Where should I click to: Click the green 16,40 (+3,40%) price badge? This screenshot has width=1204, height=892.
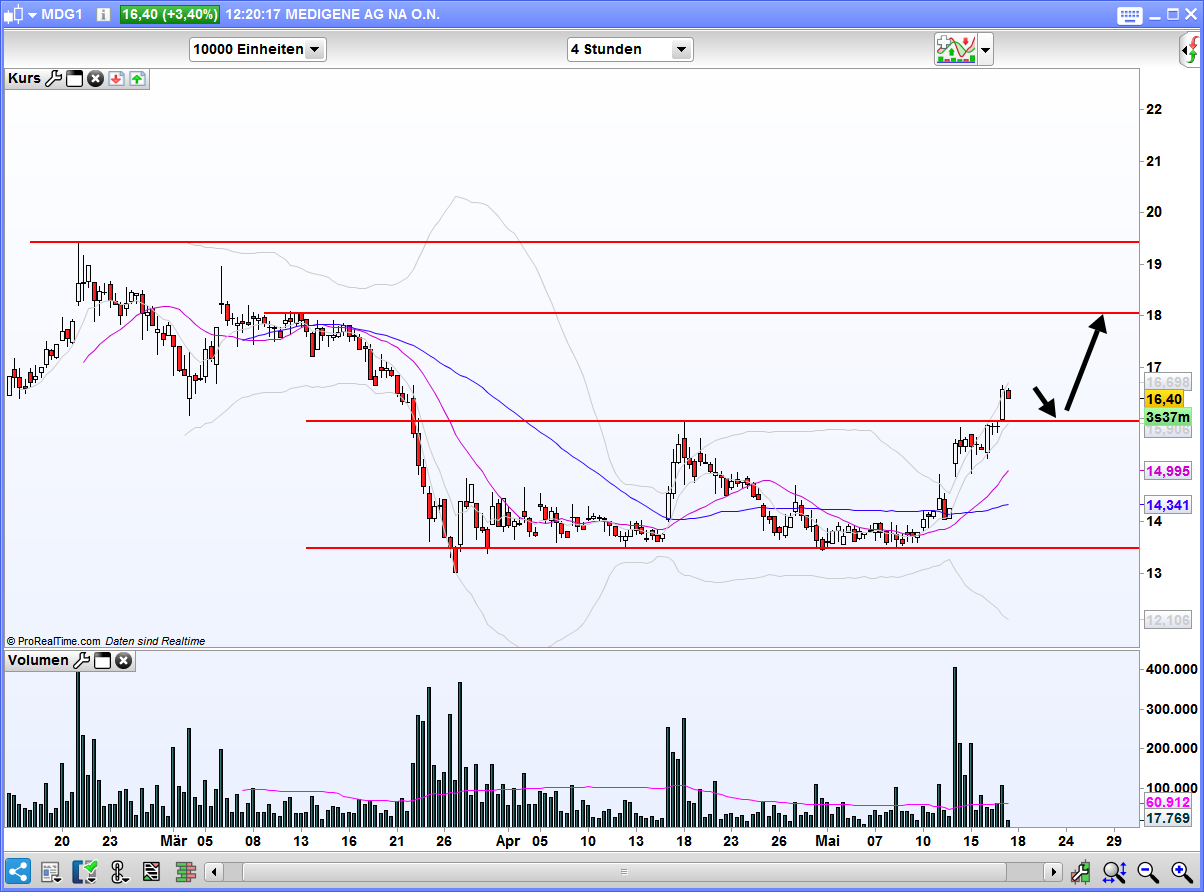click(170, 15)
